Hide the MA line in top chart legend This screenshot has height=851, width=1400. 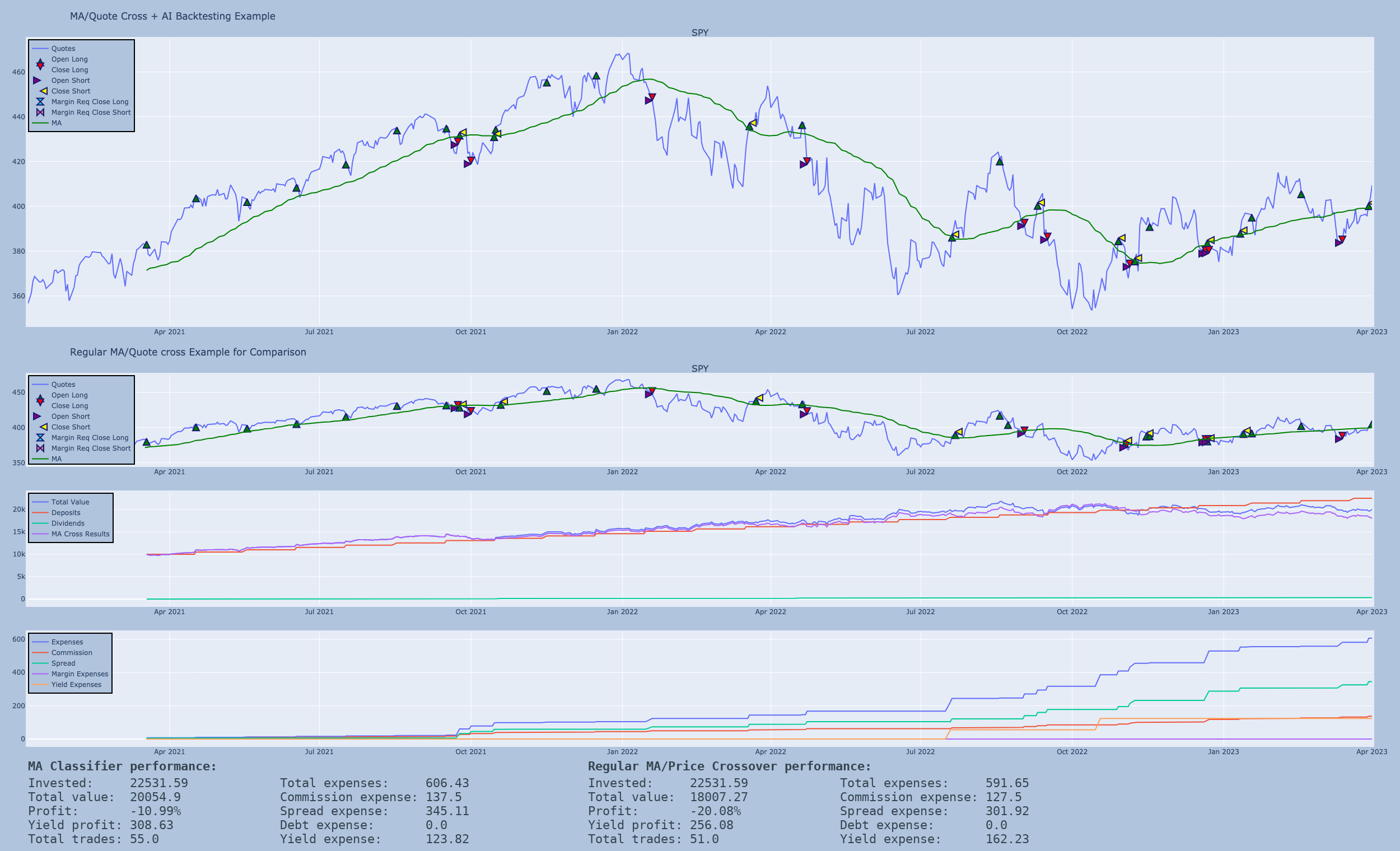click(x=56, y=123)
